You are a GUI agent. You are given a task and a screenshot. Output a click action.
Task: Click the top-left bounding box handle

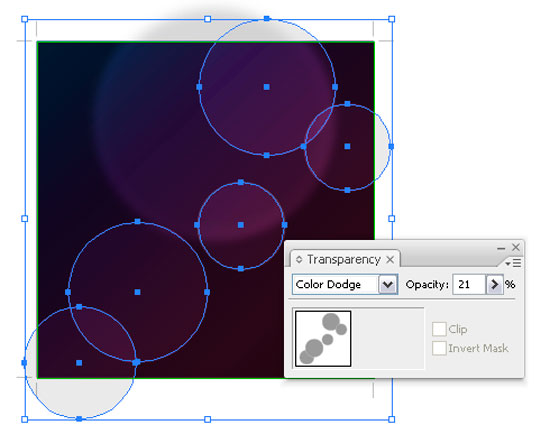coord(25,19)
